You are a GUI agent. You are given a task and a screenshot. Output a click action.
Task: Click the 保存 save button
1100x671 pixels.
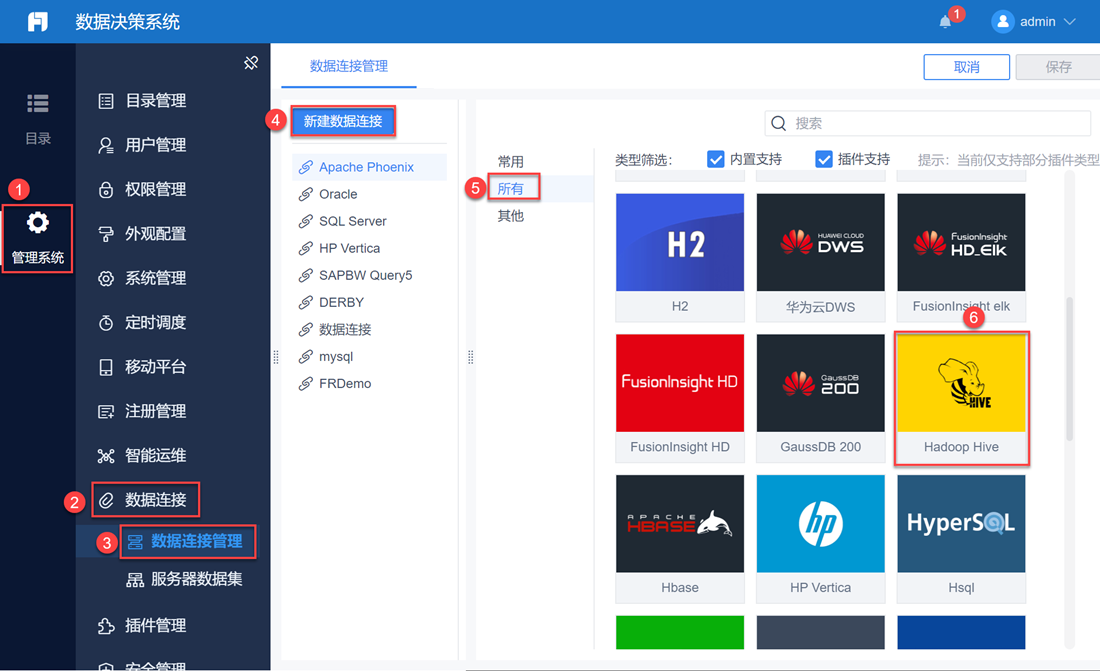pyautogui.click(x=1058, y=67)
